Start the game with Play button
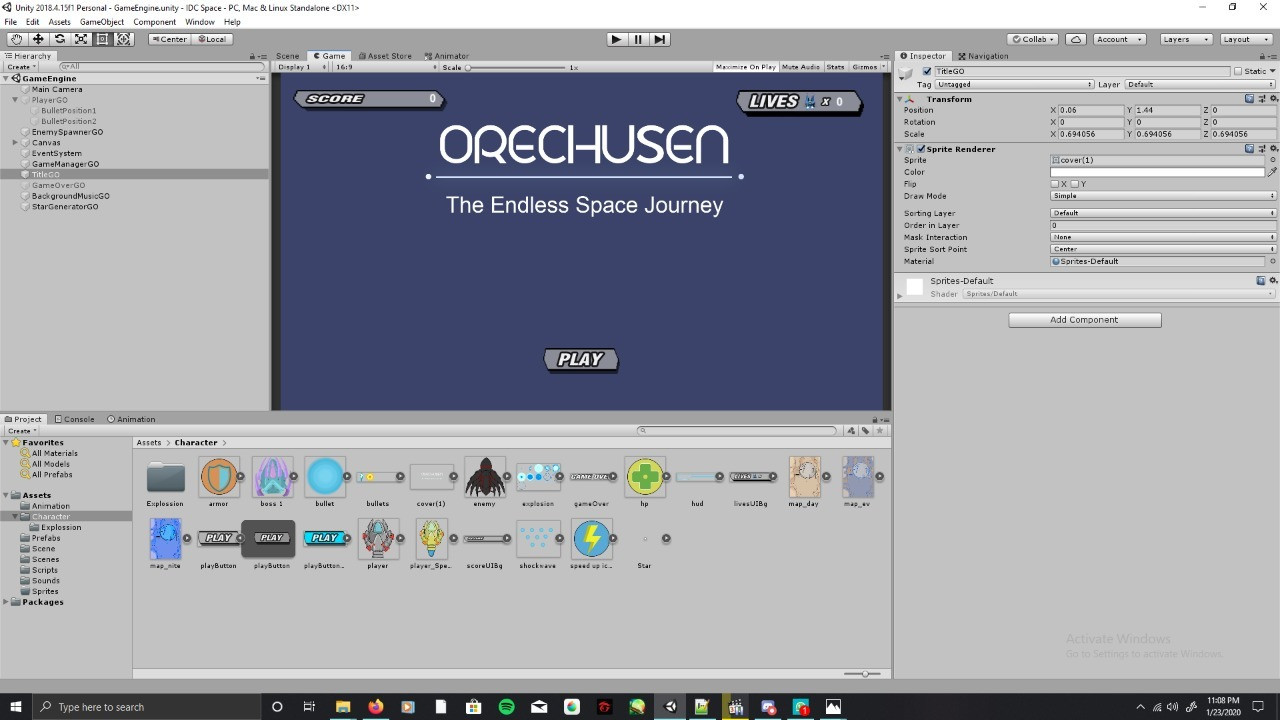Image resolution: width=1280 pixels, height=720 pixels. point(616,39)
